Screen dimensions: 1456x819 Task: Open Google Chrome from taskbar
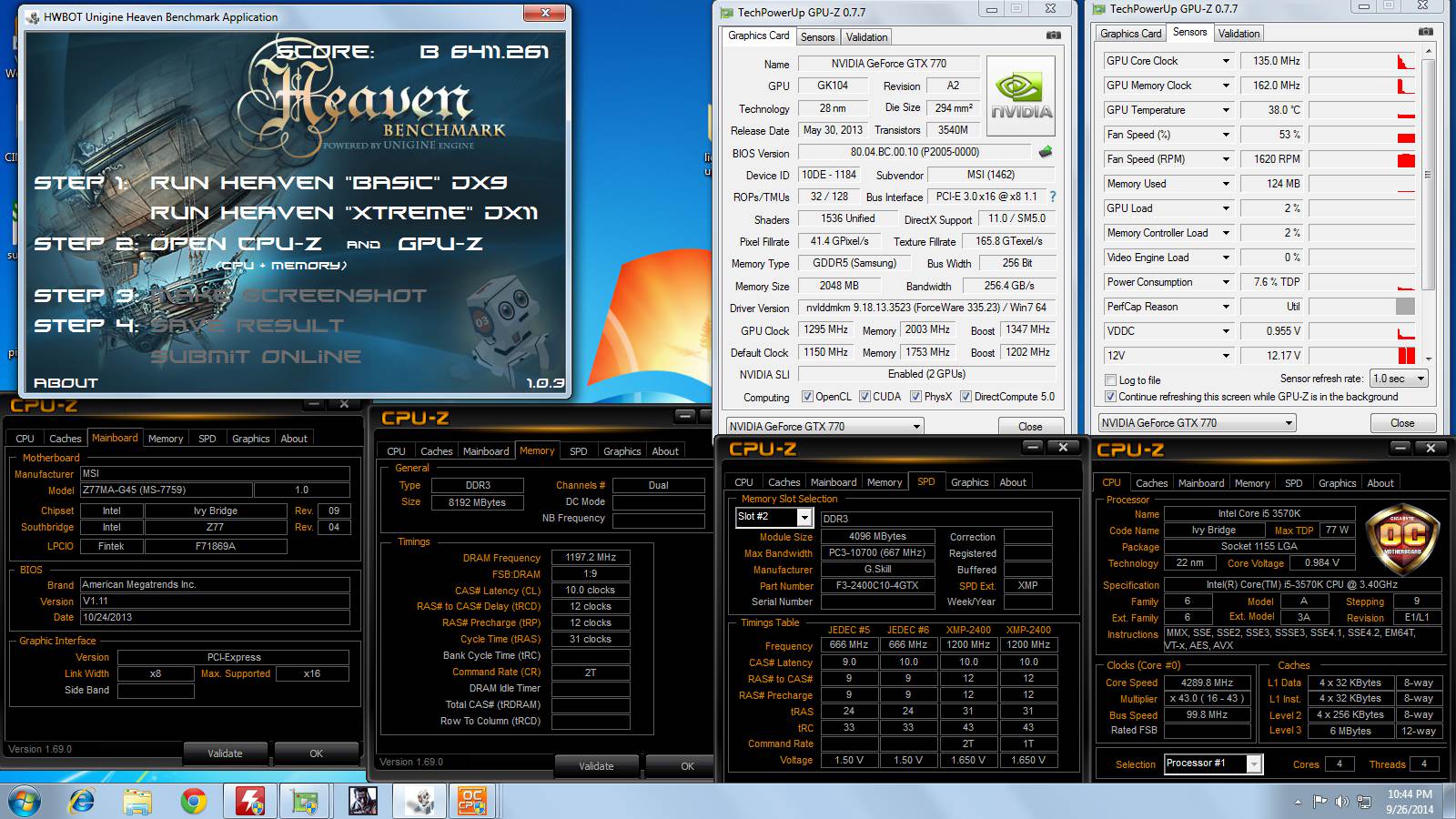point(193,801)
